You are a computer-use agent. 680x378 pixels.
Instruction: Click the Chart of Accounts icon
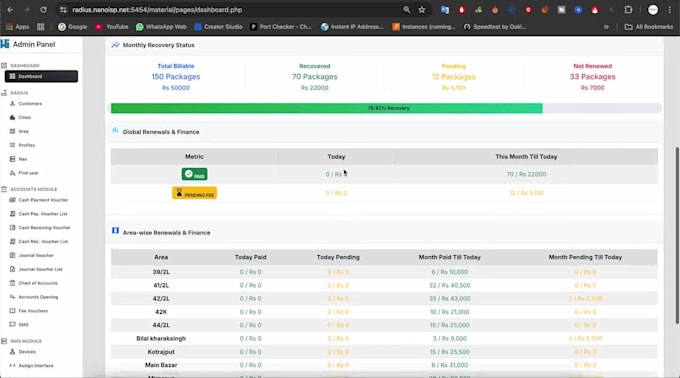12,283
